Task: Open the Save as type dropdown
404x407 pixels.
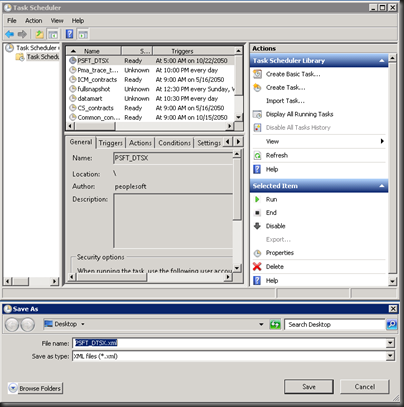Action: (390, 356)
